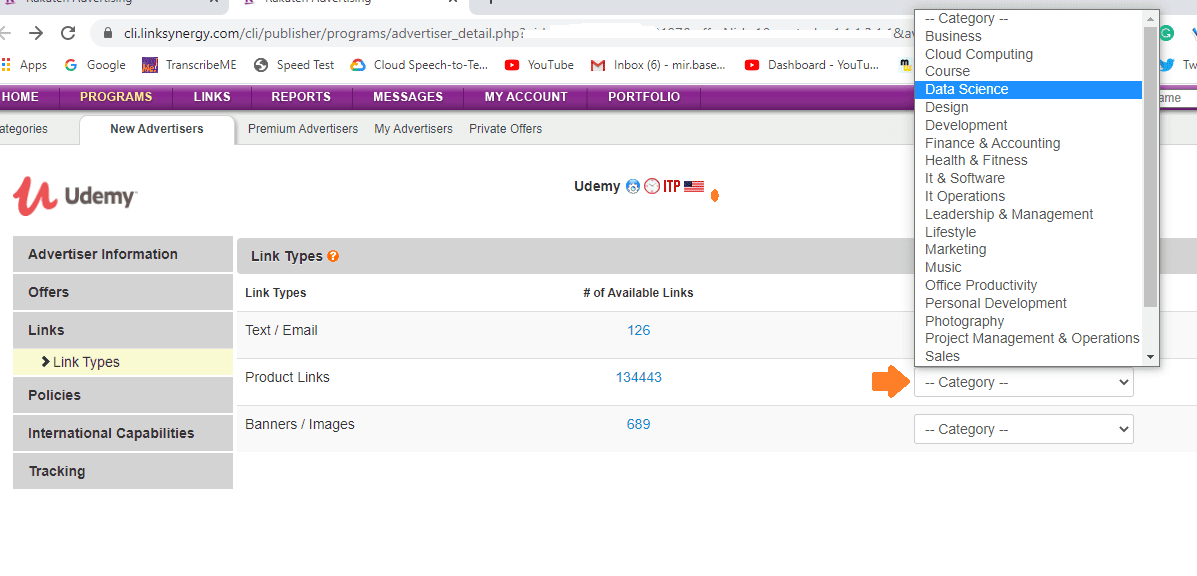
Task: Click the category list scroll-down arrow
Action: point(1150,357)
